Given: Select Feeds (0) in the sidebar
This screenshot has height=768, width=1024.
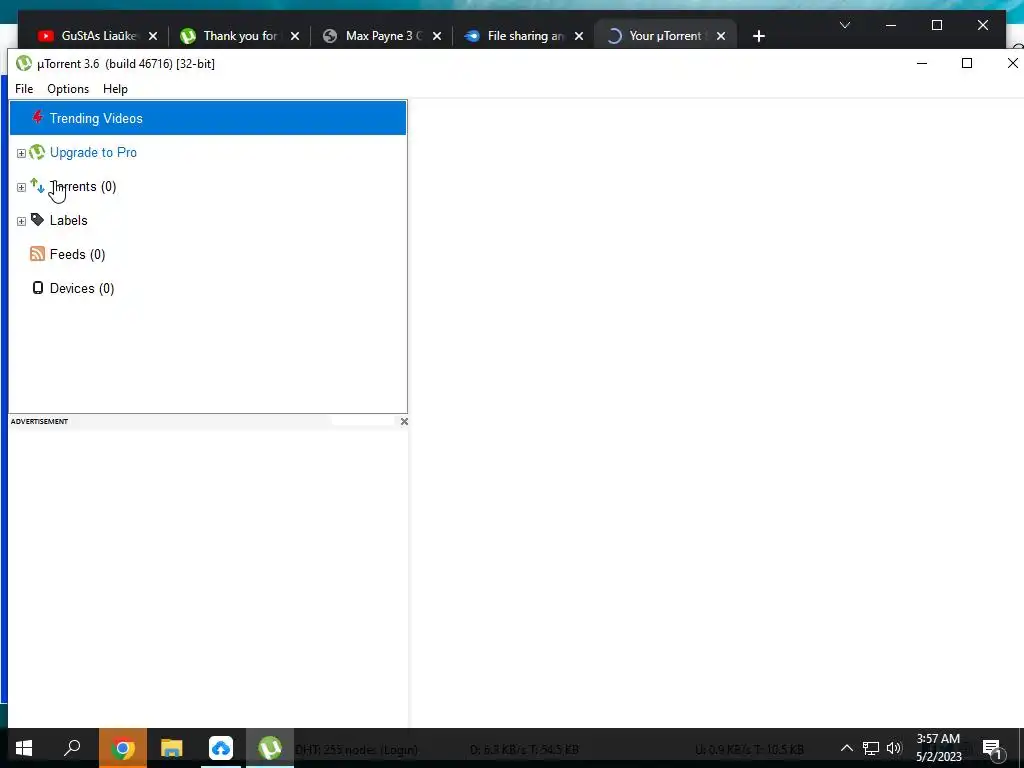Looking at the screenshot, I should coord(78,254).
